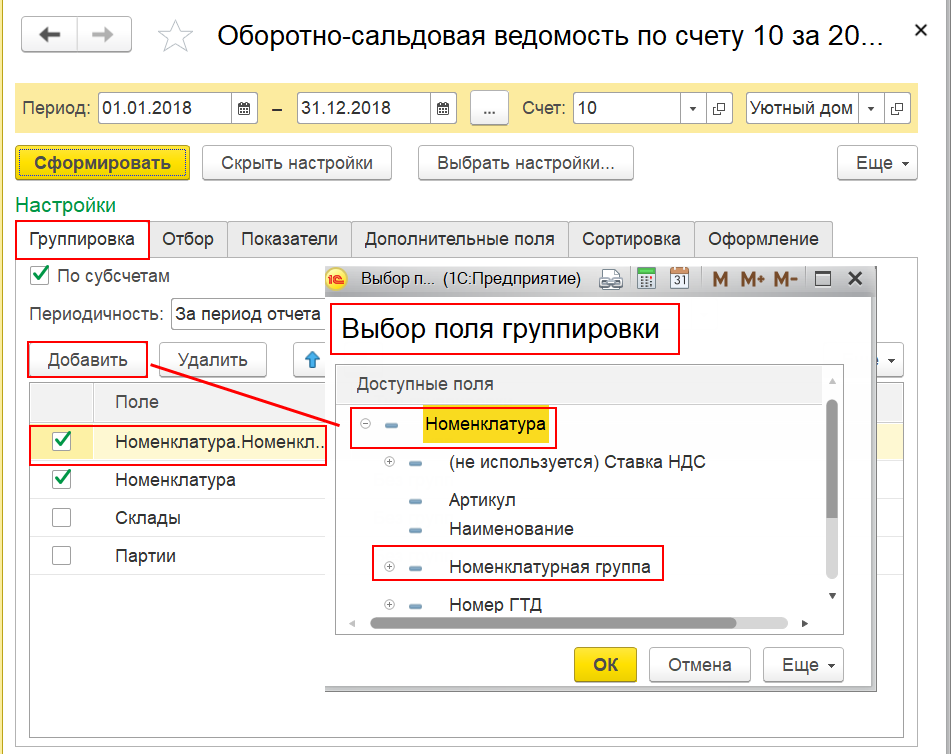This screenshot has width=951, height=754.
Task: Click the back navigation arrow
Action: [x=50, y=35]
